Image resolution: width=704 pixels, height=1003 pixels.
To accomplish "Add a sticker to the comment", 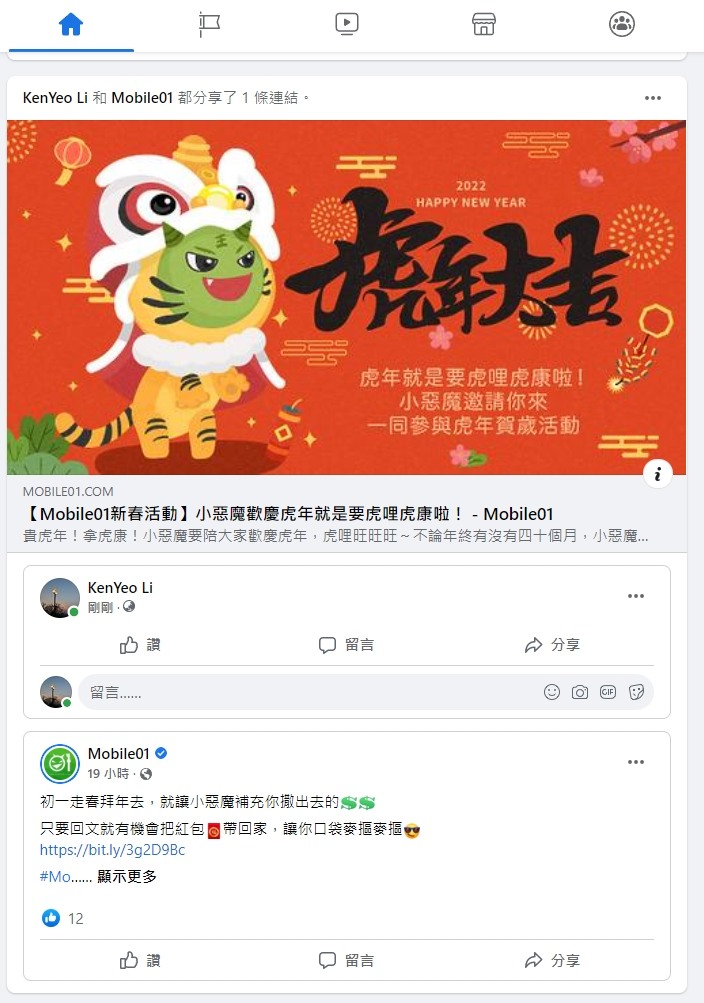I will 636,692.
